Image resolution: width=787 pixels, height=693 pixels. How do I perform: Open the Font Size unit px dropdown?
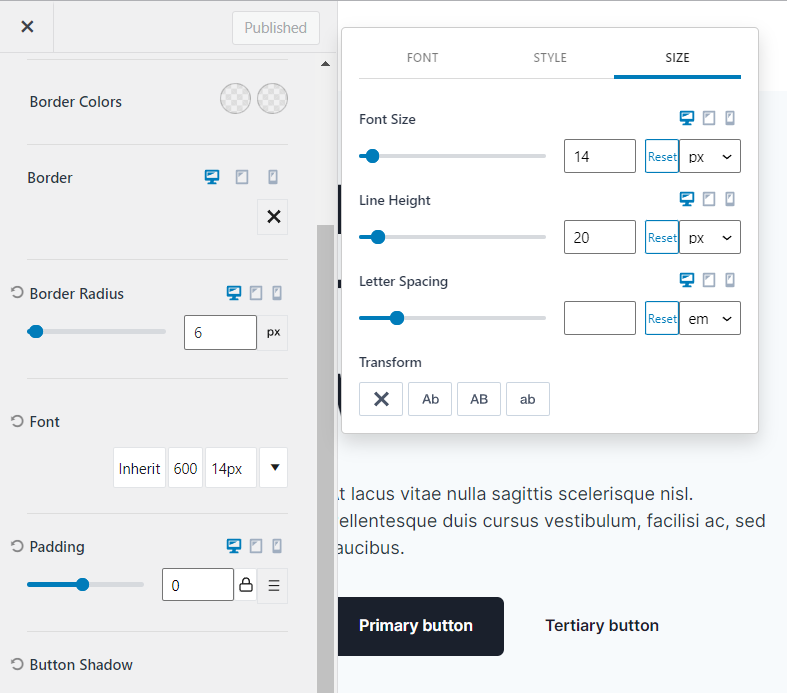[710, 157]
